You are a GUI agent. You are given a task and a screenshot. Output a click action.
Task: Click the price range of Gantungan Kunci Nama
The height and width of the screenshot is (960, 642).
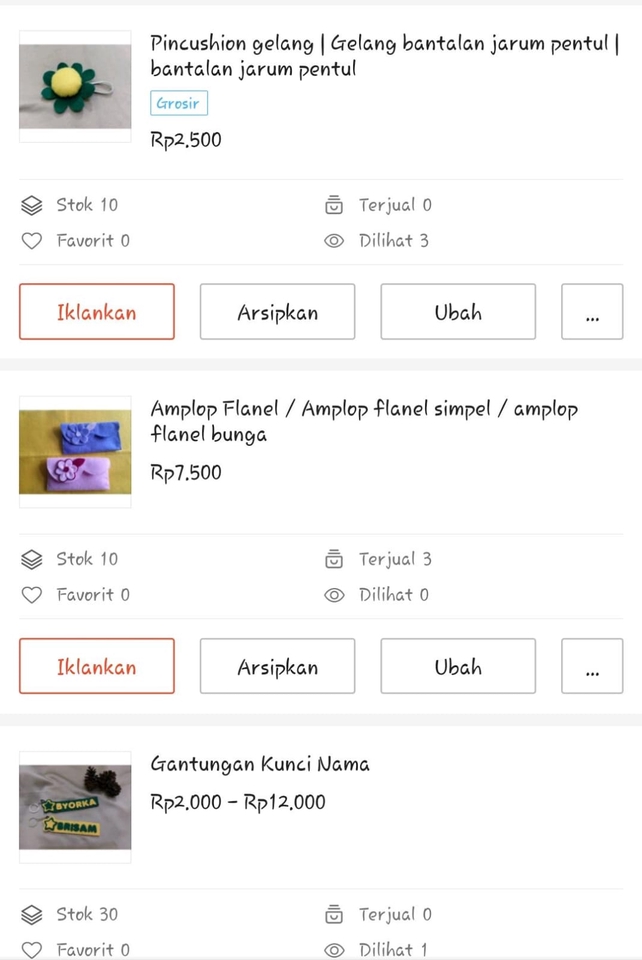[x=240, y=801]
